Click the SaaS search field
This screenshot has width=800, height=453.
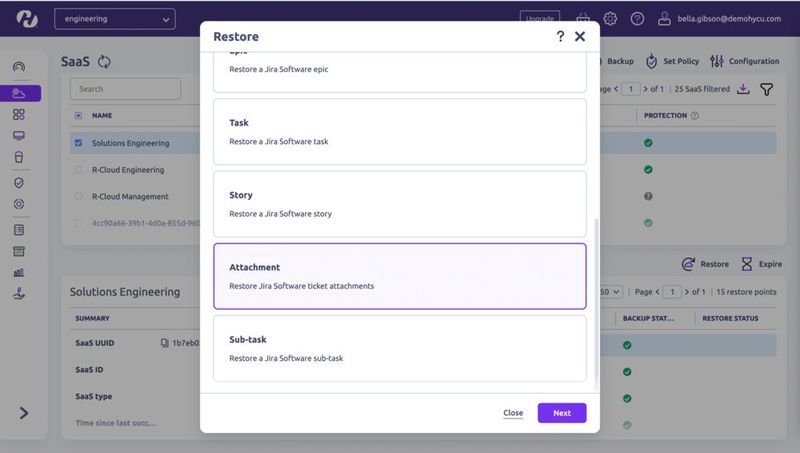coord(126,89)
